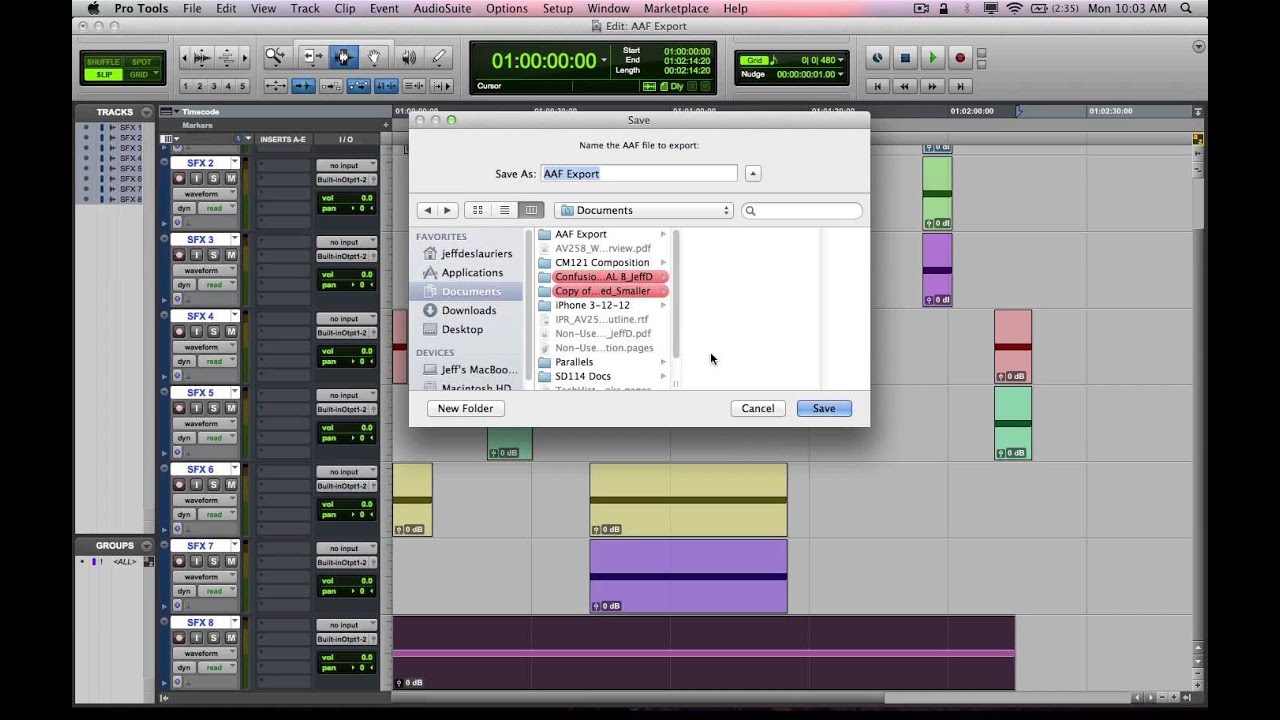Switch Save dialog to icon view

point(477,210)
